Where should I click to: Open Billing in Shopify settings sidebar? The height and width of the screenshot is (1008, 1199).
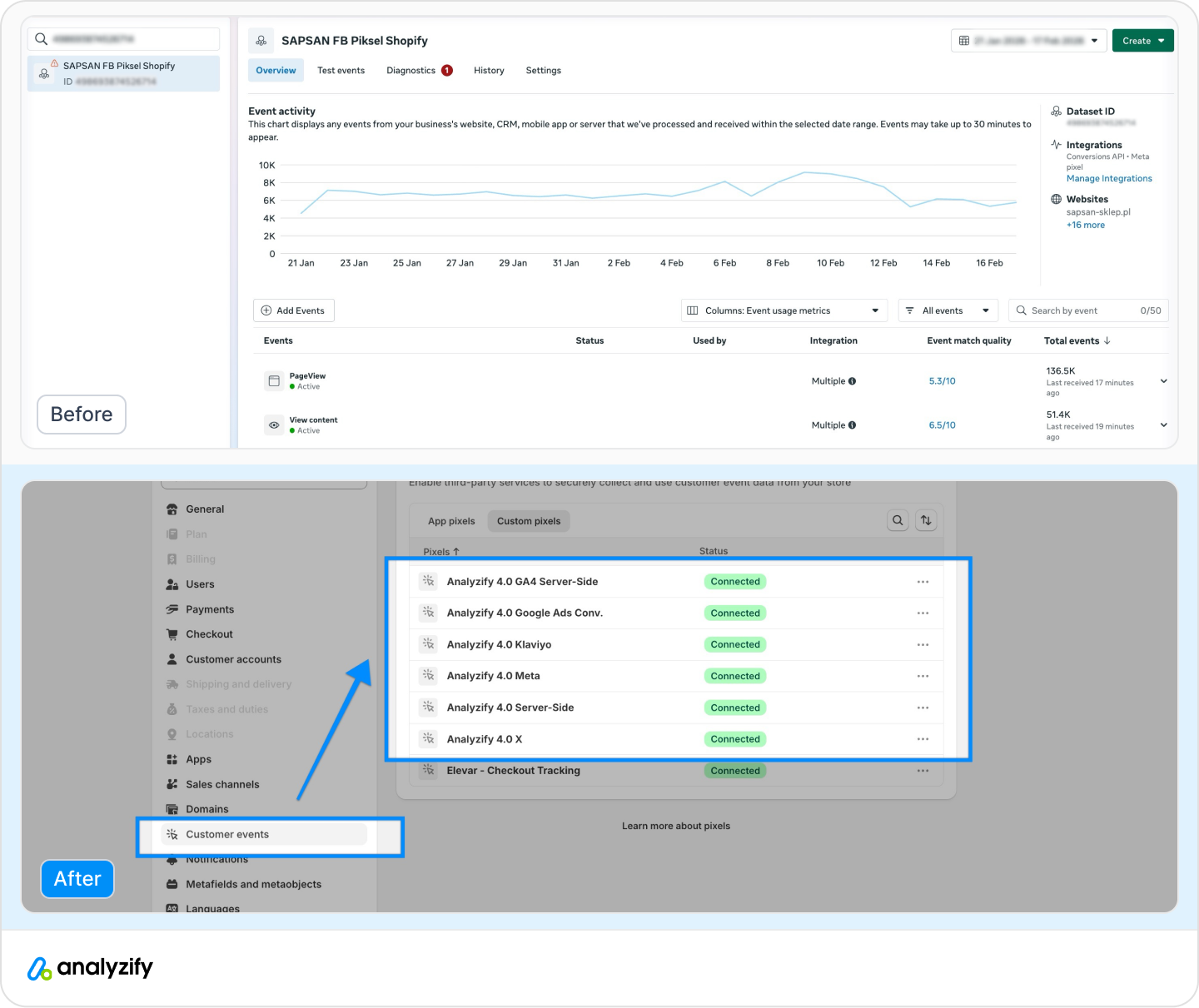point(201,559)
